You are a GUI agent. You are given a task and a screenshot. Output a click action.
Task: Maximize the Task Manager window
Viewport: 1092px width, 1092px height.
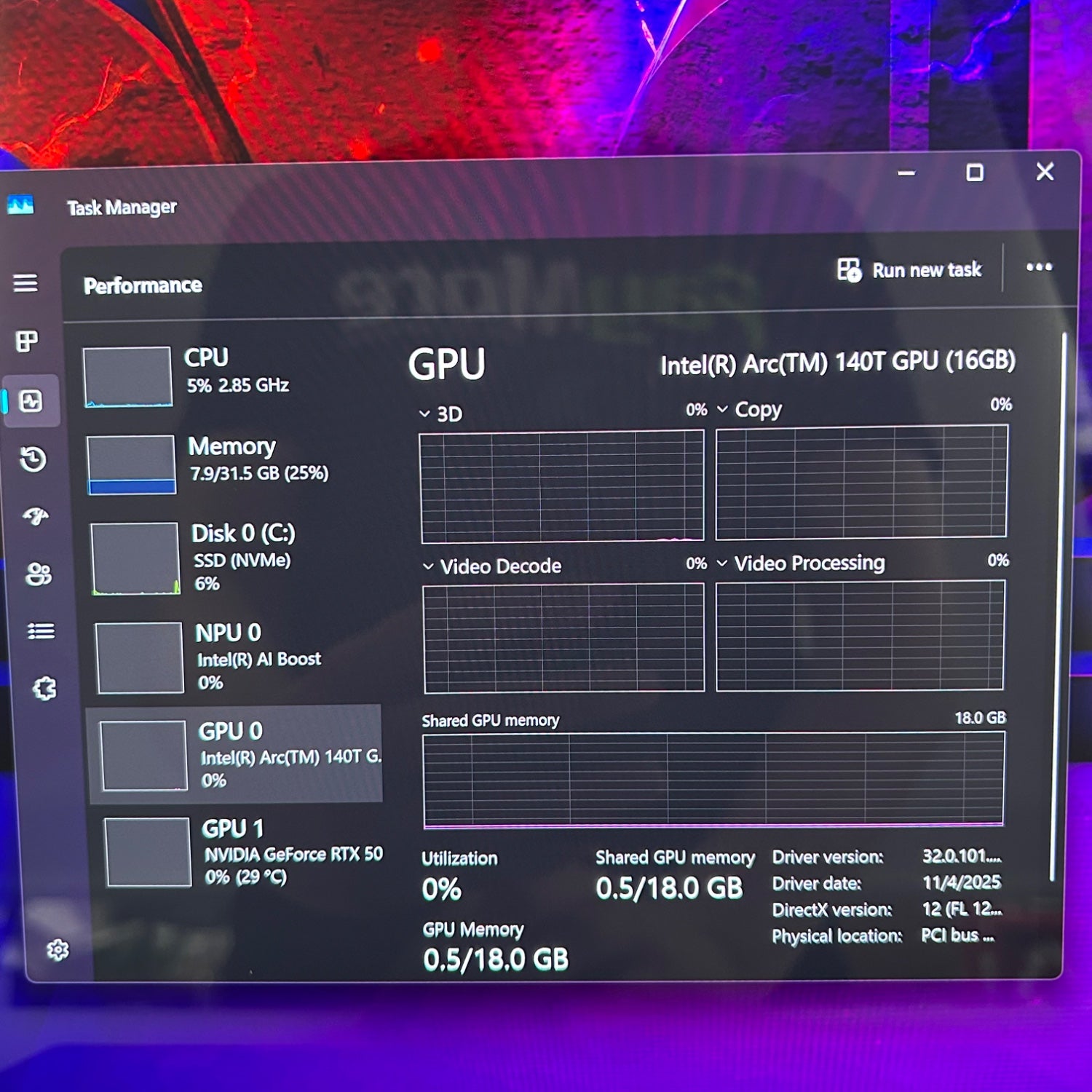tap(975, 173)
